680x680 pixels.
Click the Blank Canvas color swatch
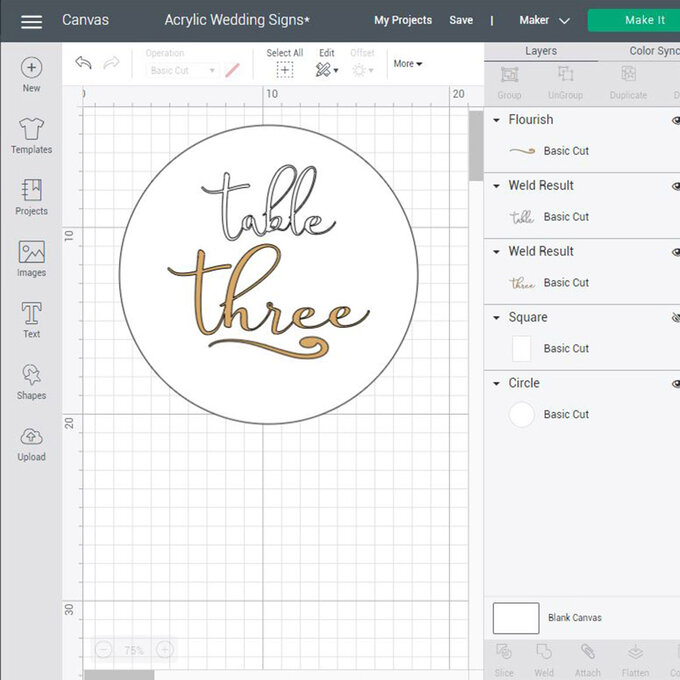point(516,618)
